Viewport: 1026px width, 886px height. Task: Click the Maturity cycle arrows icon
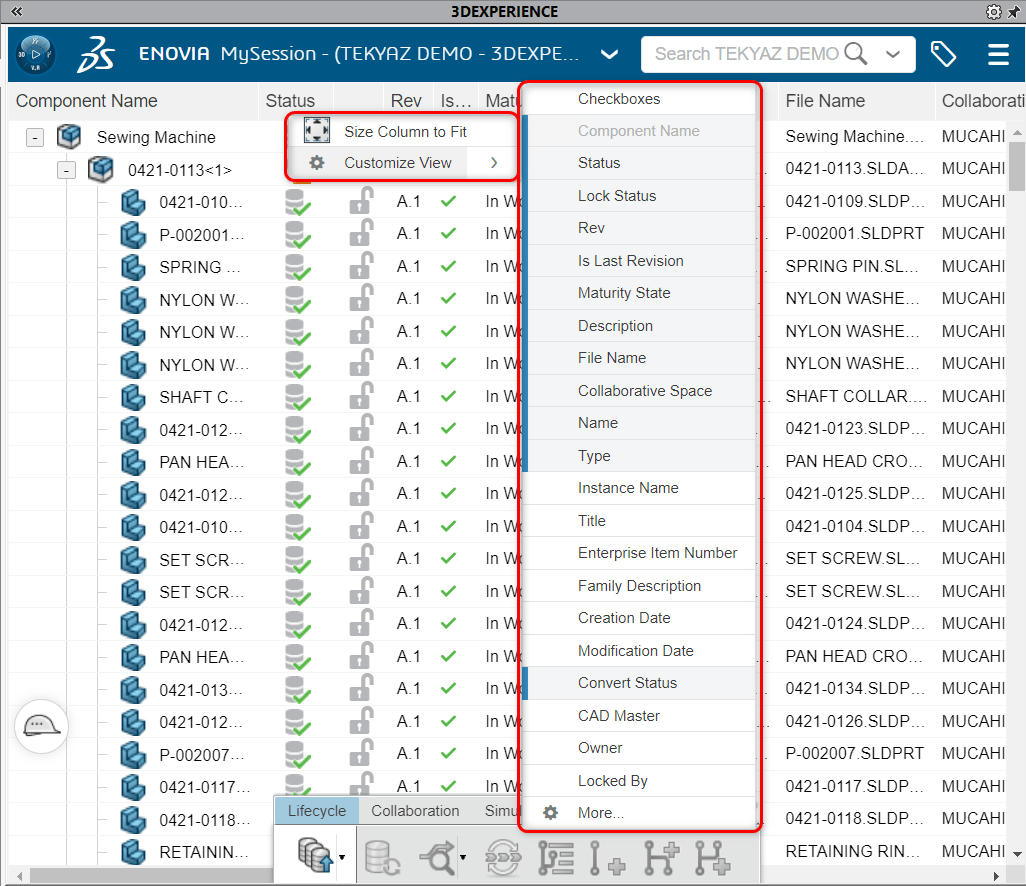503,857
